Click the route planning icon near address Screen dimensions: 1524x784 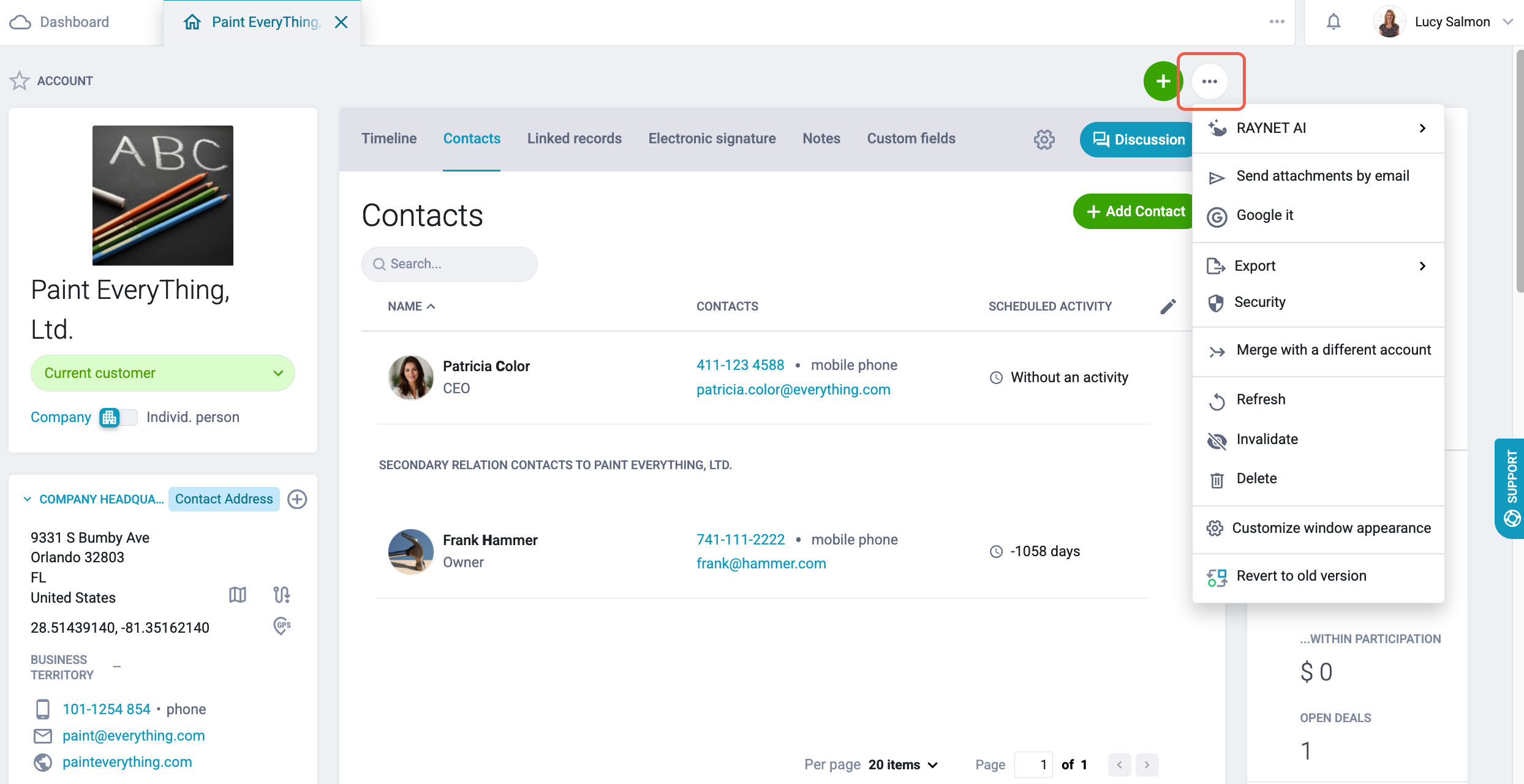[282, 594]
